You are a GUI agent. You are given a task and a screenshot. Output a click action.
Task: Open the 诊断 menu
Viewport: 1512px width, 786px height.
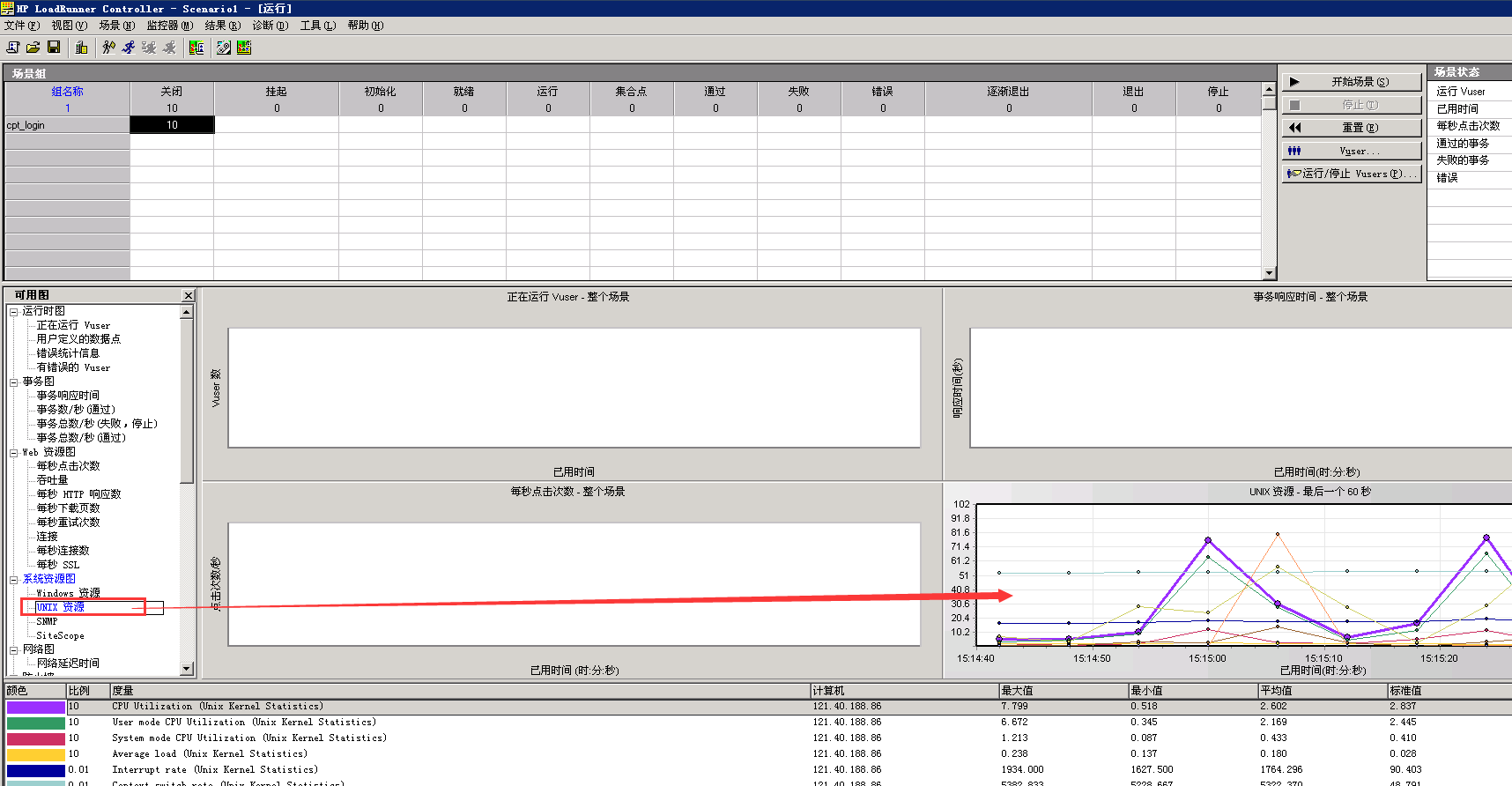coord(270,26)
